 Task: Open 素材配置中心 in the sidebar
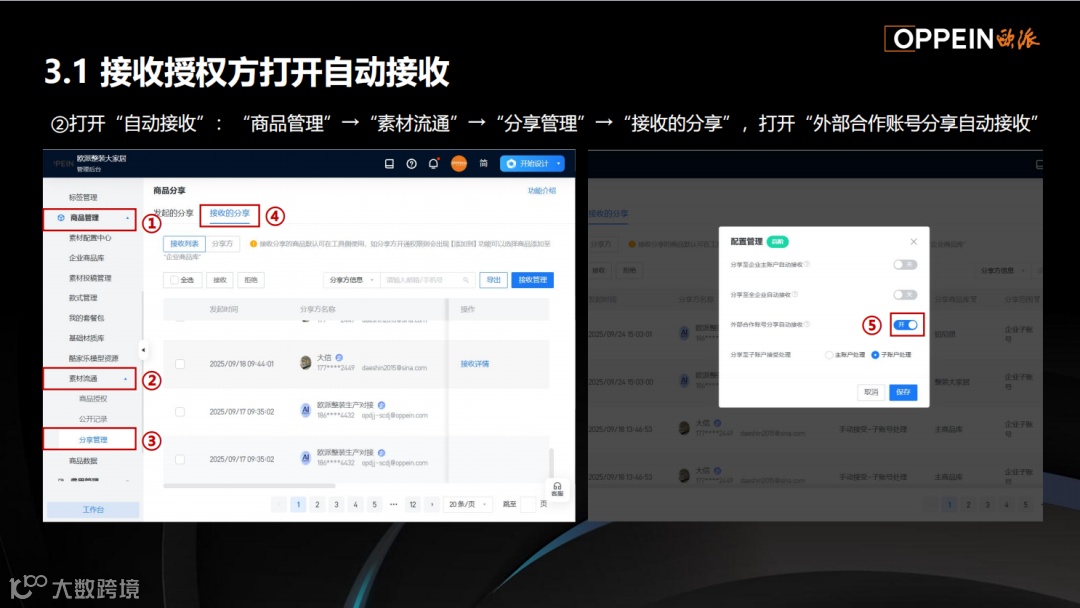coord(90,238)
